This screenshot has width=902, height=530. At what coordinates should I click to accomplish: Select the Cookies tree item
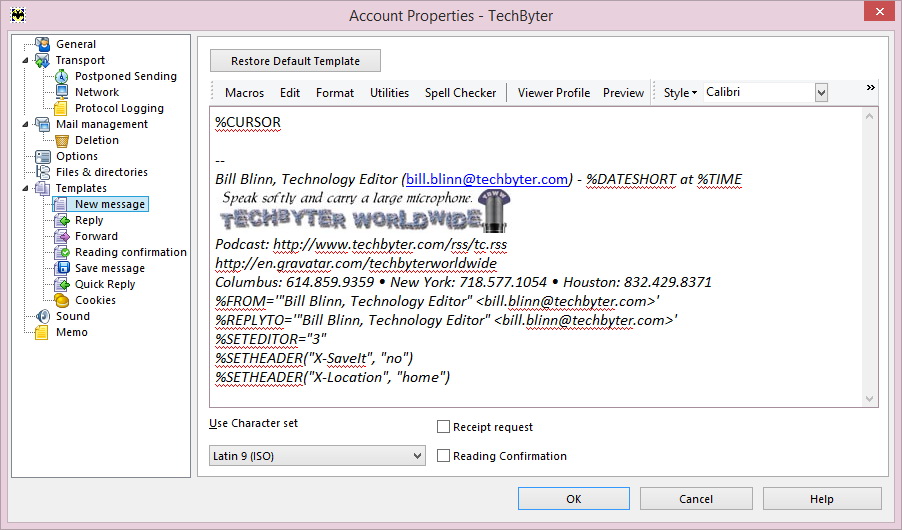95,300
